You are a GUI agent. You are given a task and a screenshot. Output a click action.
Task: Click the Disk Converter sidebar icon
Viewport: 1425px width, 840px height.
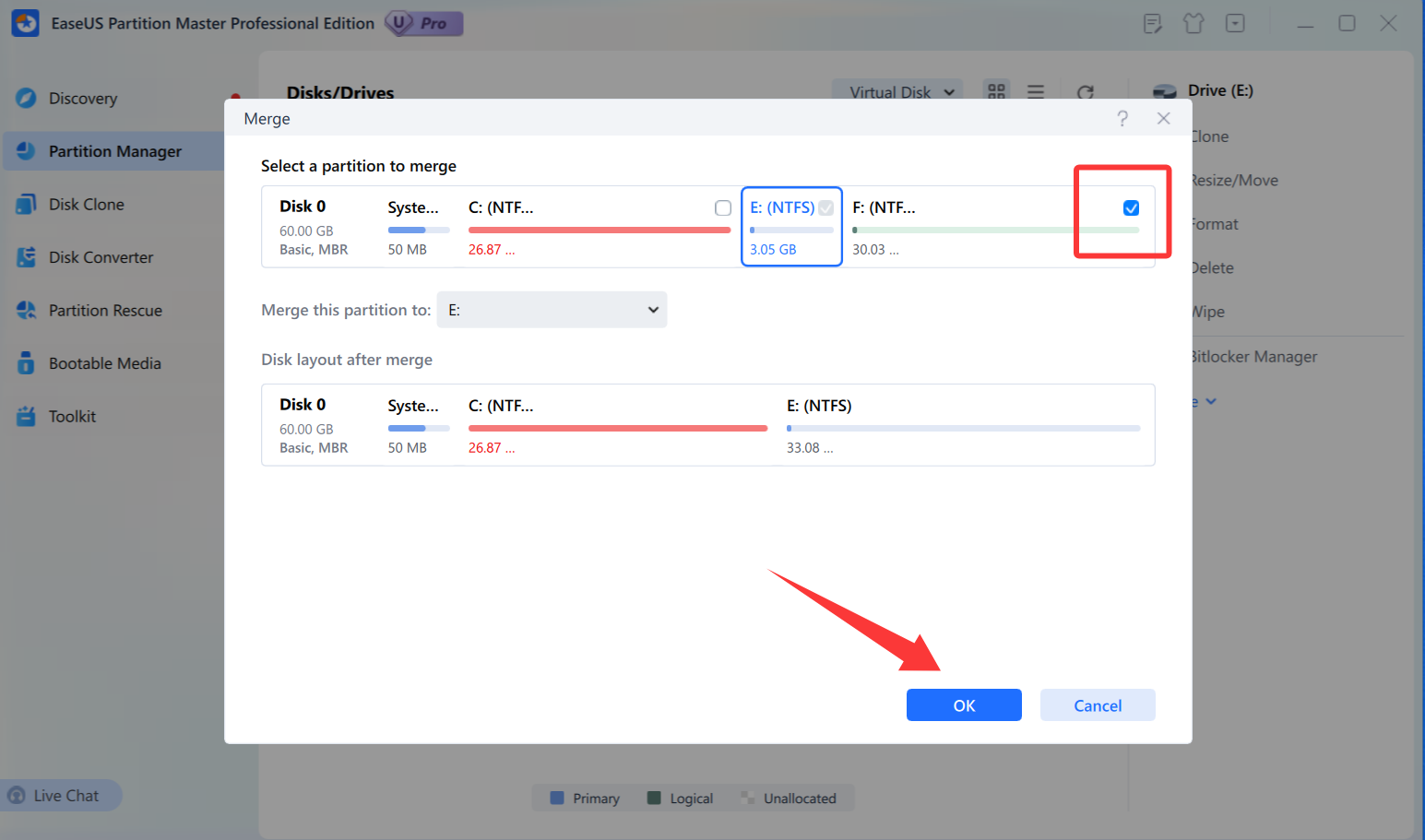26,257
